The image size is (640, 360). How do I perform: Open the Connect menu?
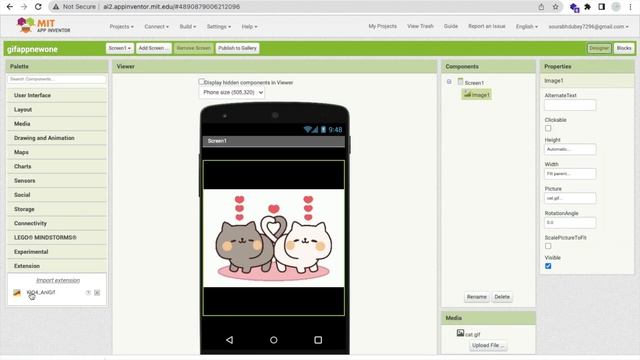point(156,27)
